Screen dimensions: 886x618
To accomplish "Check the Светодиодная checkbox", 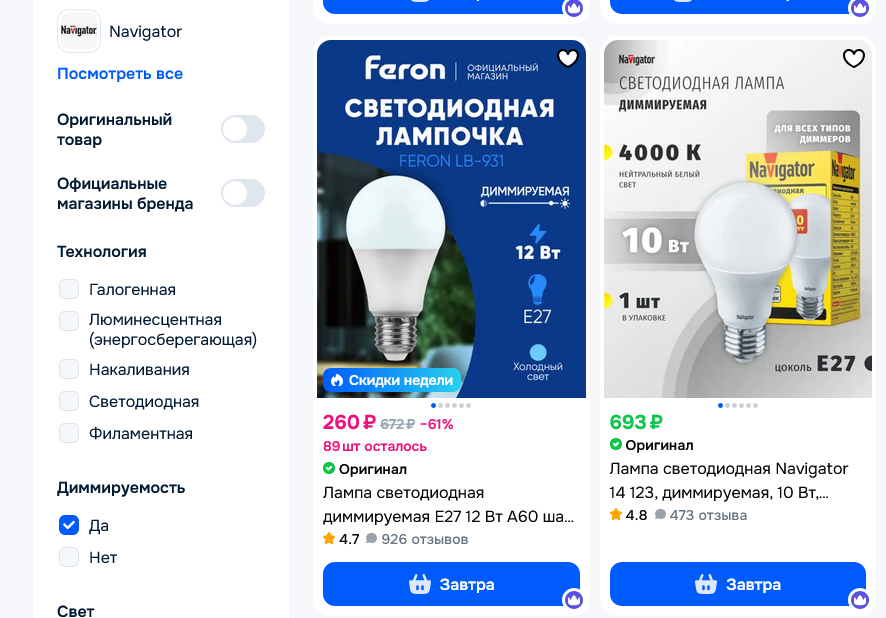I will pyautogui.click(x=69, y=401).
